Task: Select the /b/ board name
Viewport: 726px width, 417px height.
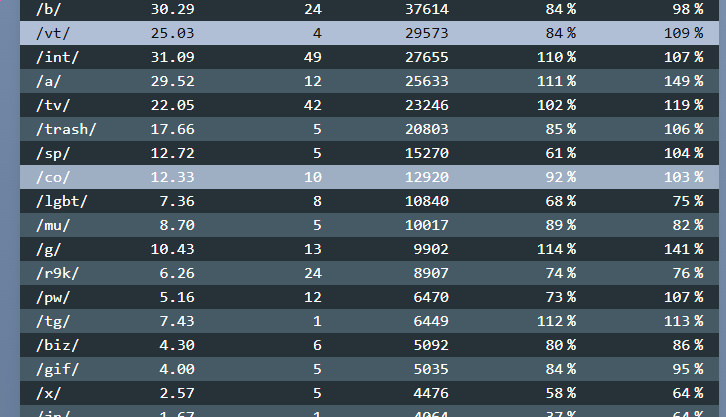Action: coord(49,9)
